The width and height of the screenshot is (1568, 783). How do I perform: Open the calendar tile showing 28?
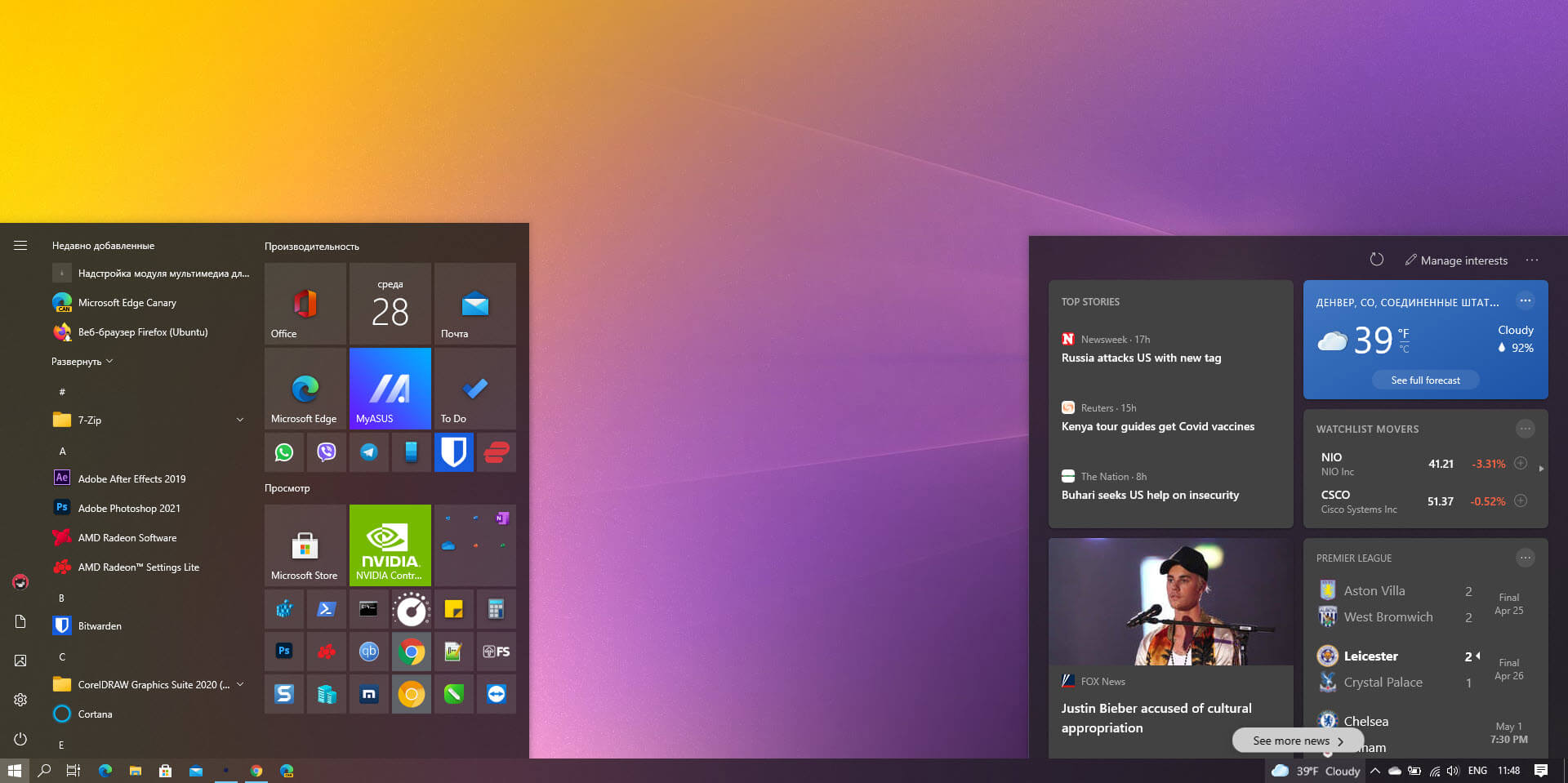[390, 304]
